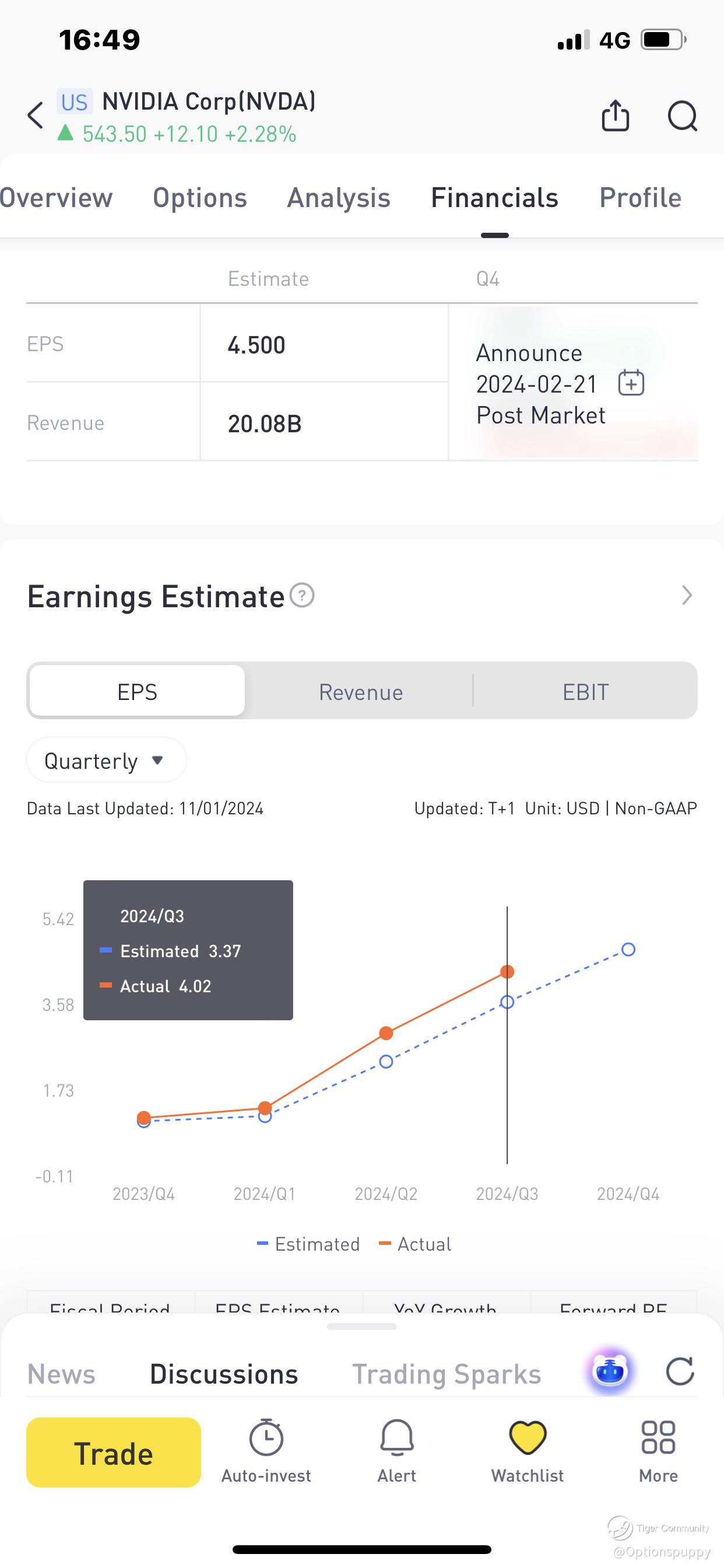724x1568 pixels.
Task: Open Earnings Estimate help question icon
Action: click(302, 596)
